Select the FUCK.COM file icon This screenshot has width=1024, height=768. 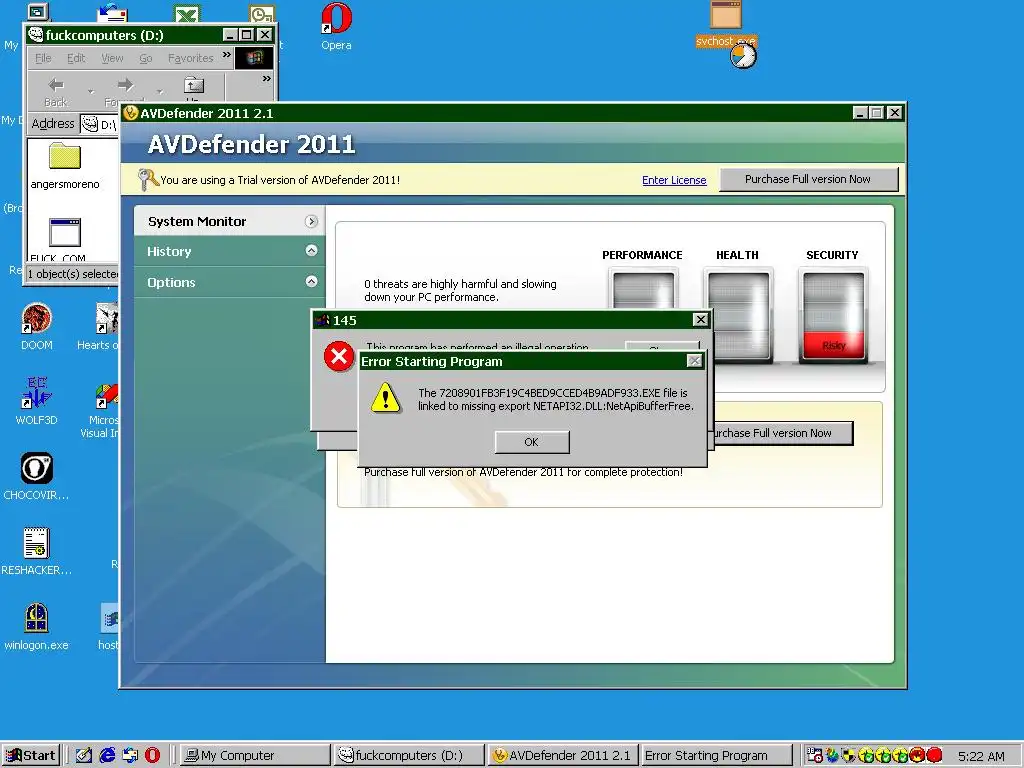65,232
